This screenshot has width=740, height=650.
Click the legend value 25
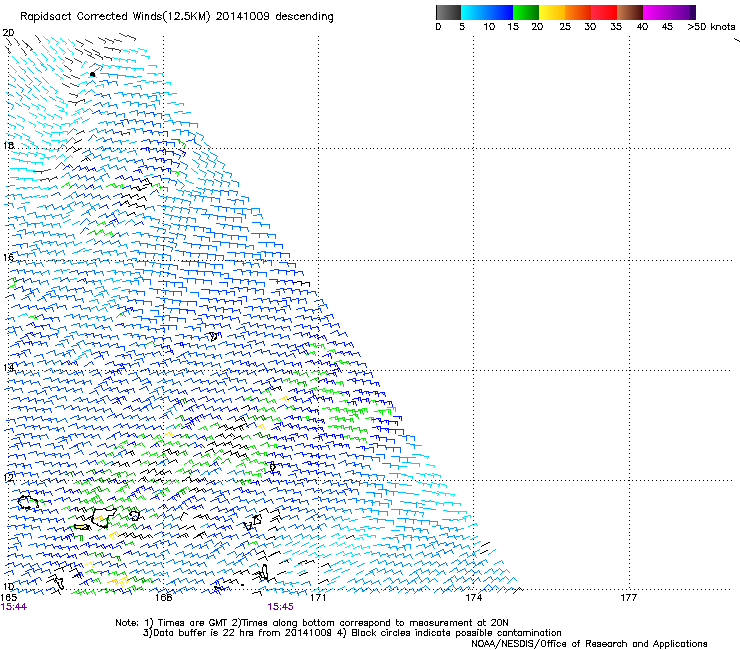(x=565, y=27)
